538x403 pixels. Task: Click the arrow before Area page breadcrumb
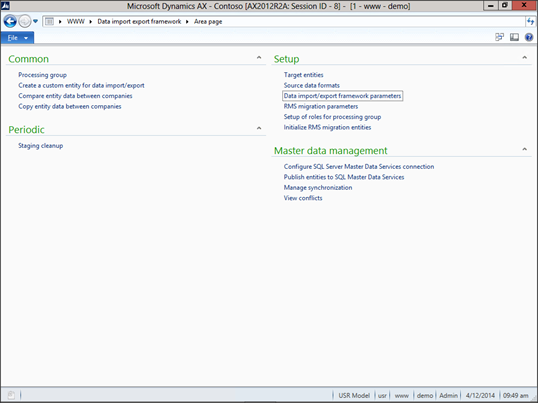[x=187, y=22]
